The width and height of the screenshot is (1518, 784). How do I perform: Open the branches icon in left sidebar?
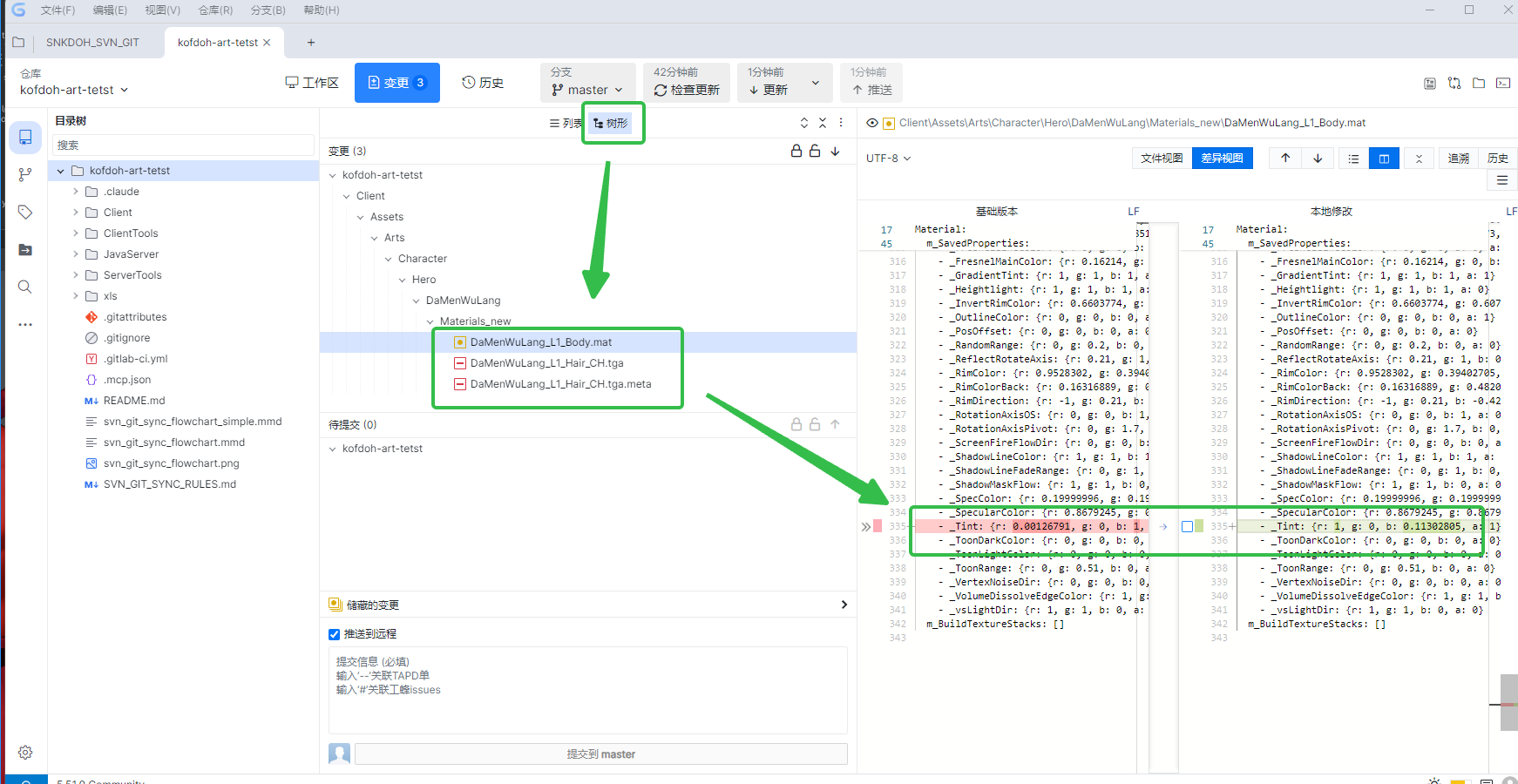(25, 175)
